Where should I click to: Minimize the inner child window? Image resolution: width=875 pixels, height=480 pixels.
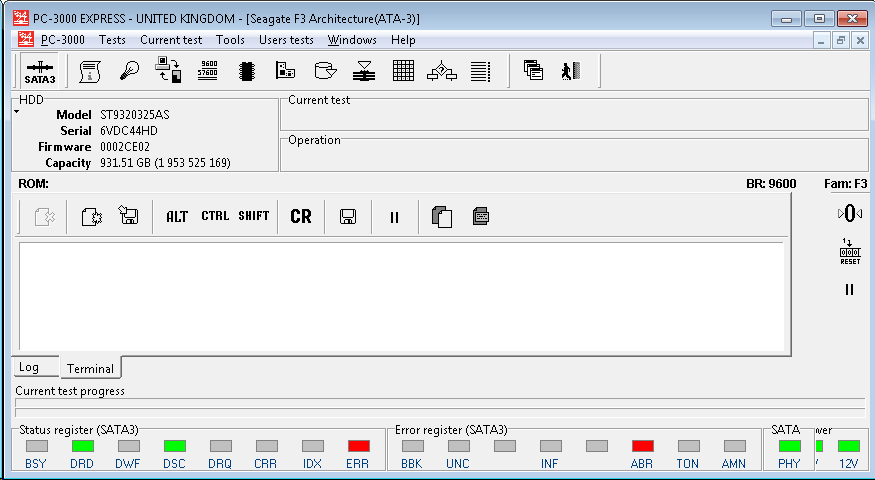point(821,40)
